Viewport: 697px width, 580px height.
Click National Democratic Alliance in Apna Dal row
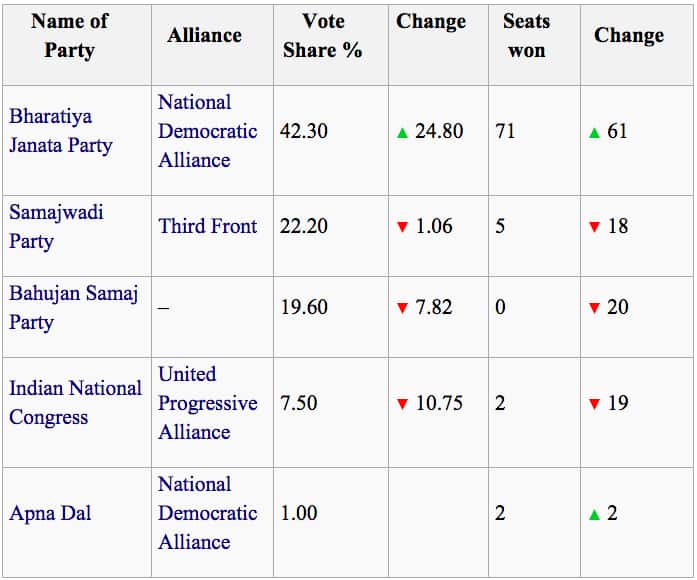pyautogui.click(x=207, y=513)
